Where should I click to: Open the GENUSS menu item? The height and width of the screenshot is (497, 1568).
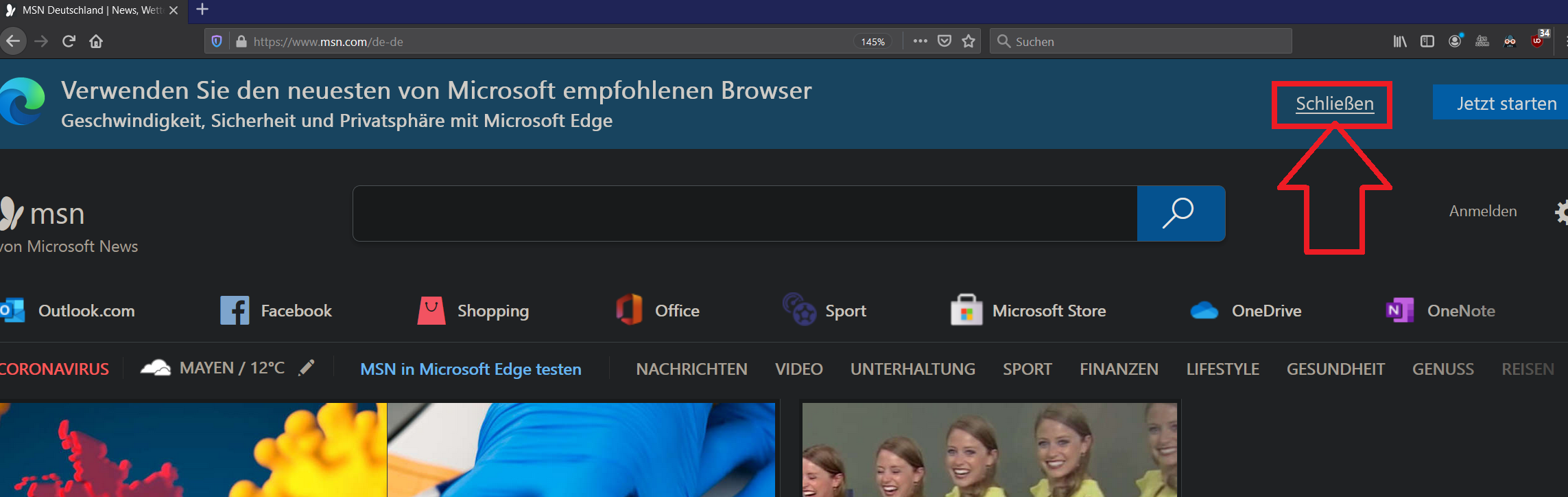point(1442,369)
